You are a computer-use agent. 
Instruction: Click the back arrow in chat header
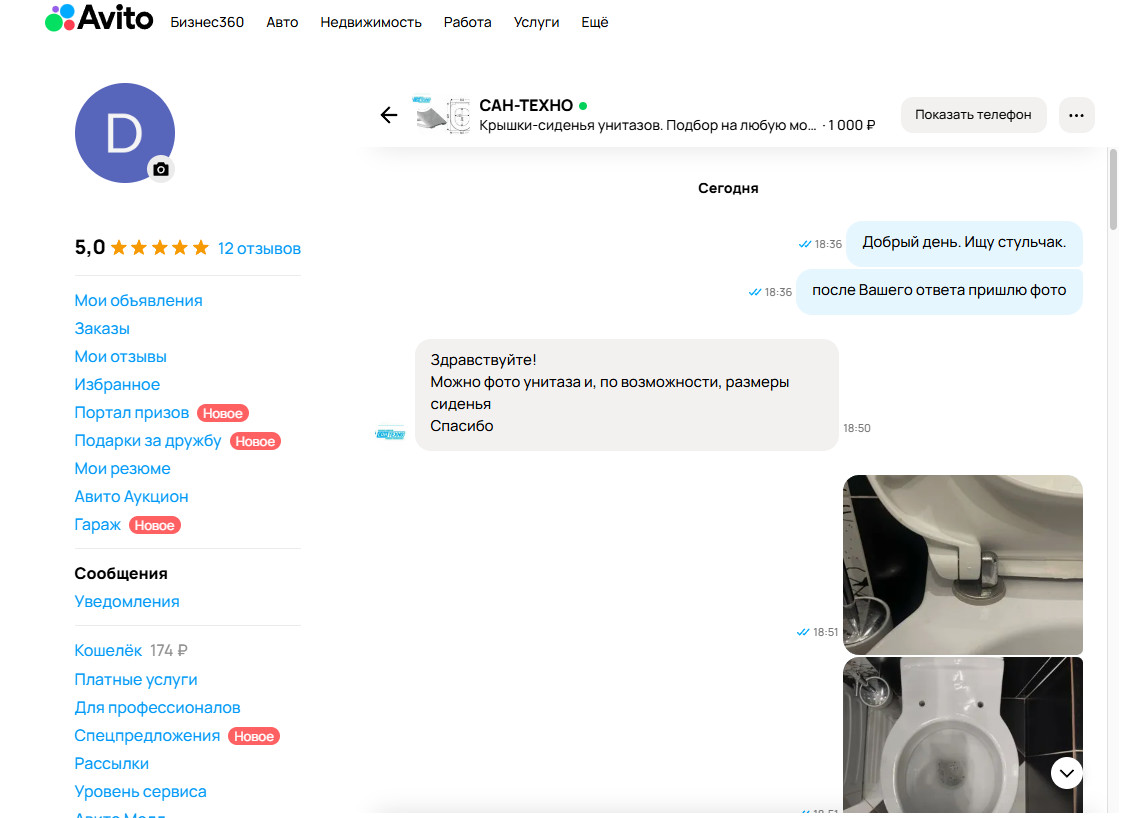(389, 115)
